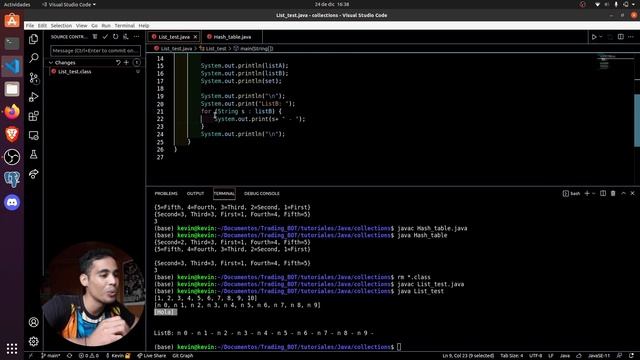Open the View menu
This screenshot has width=640, height=360.
tap(81, 25)
